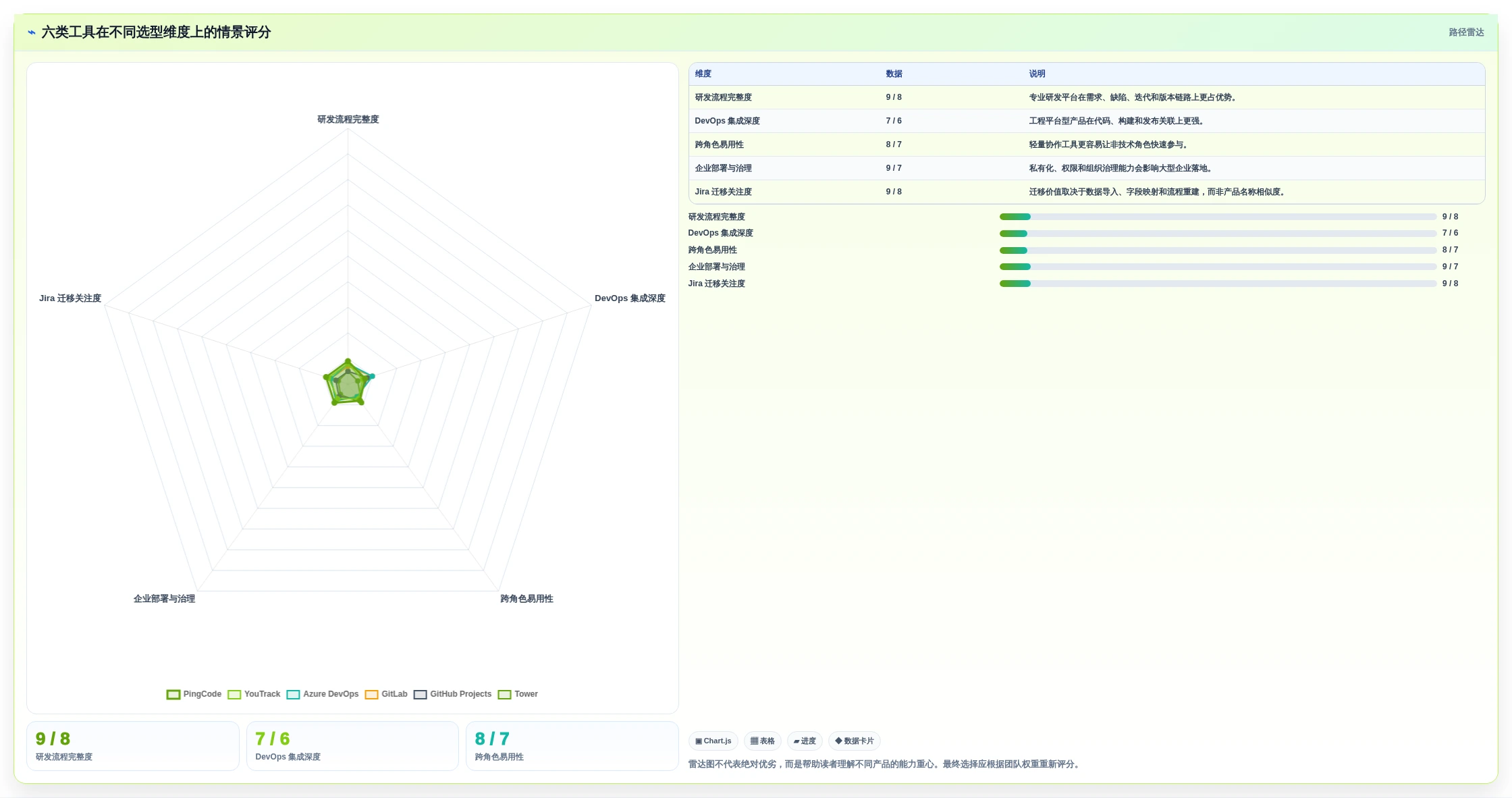Click the page title 六类工具在不同选型维度上的情景评分

click(x=156, y=32)
